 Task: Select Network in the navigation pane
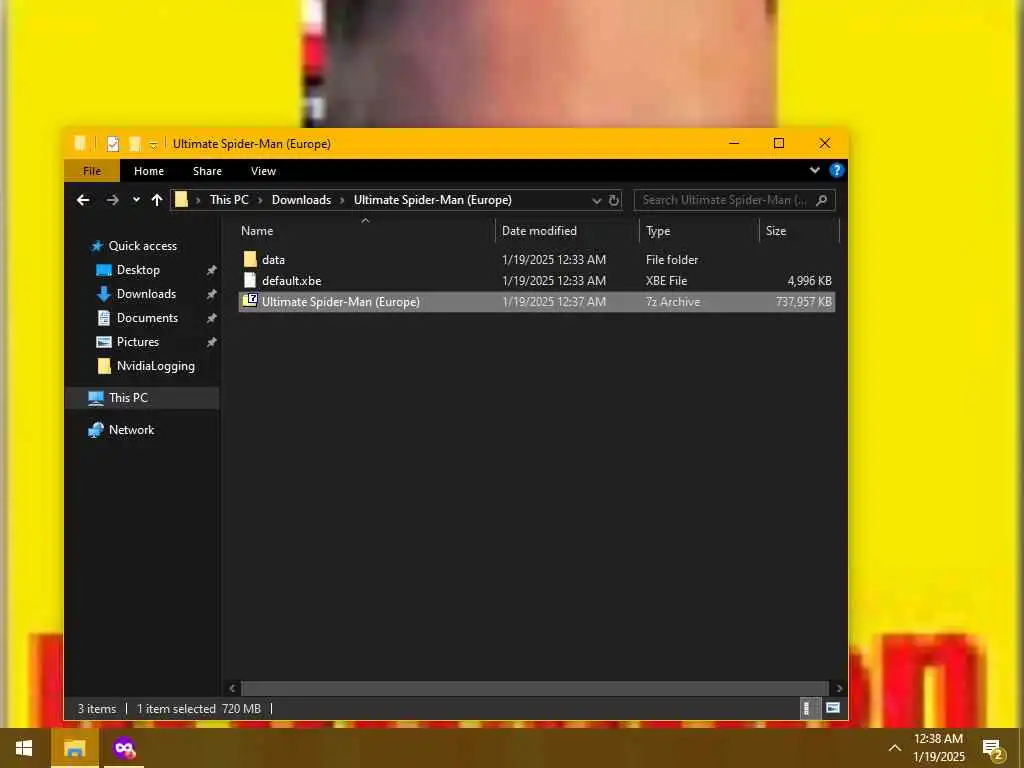point(131,430)
